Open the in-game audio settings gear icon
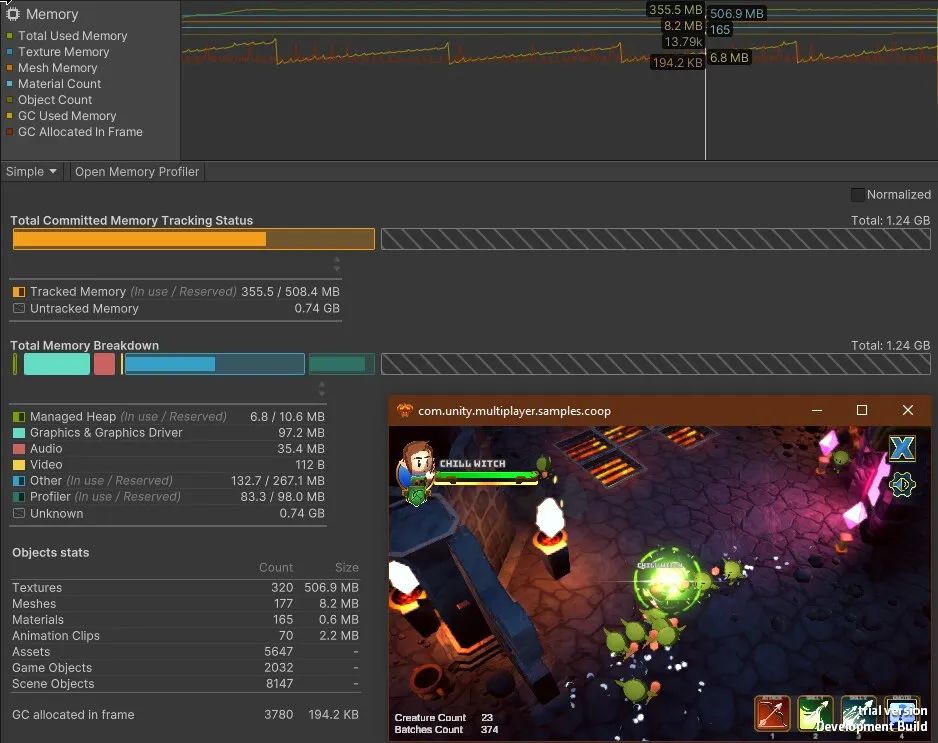938x743 pixels. (901, 485)
